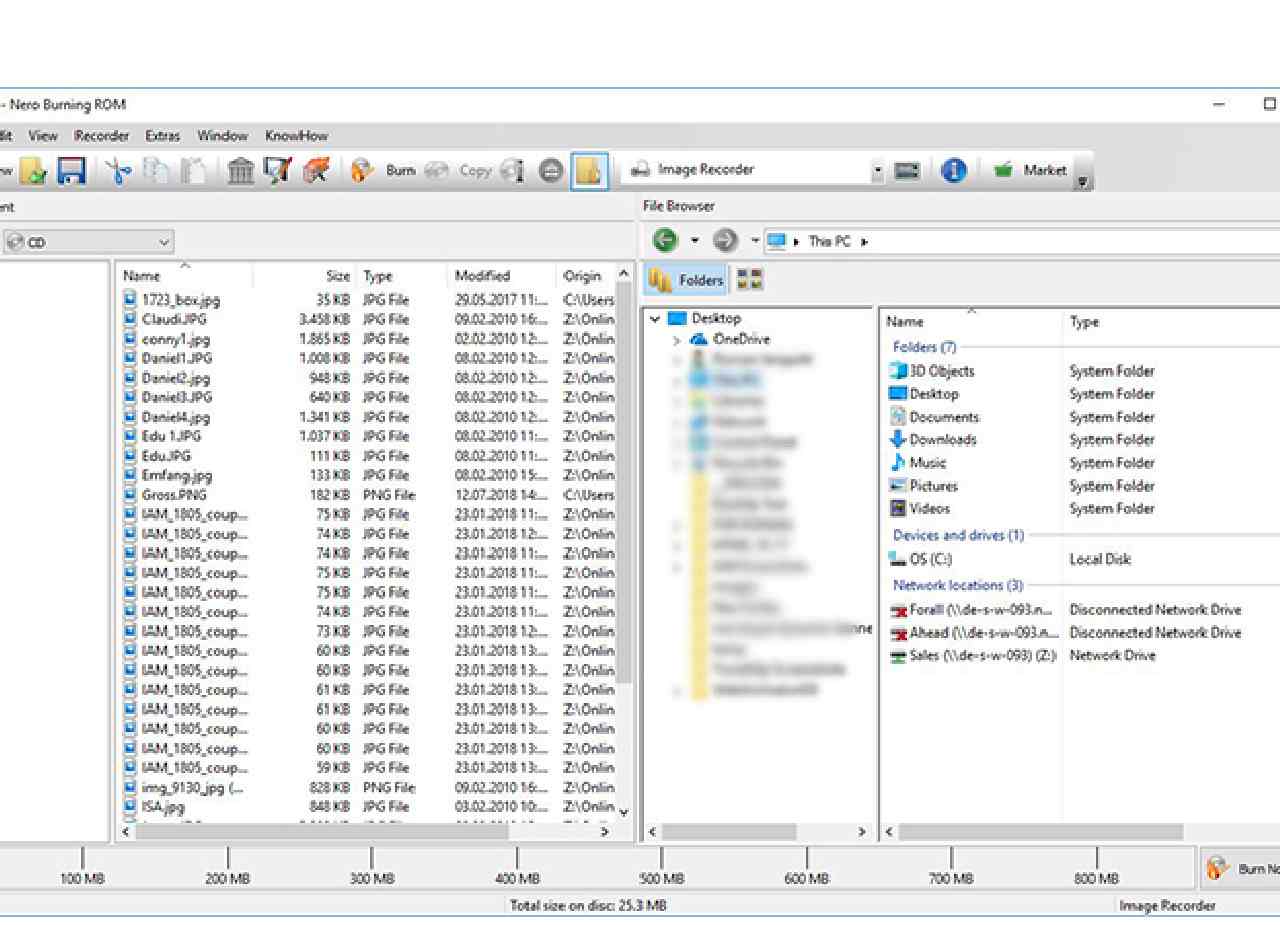
Task: Click the Save floppy disk icon
Action: (x=71, y=171)
